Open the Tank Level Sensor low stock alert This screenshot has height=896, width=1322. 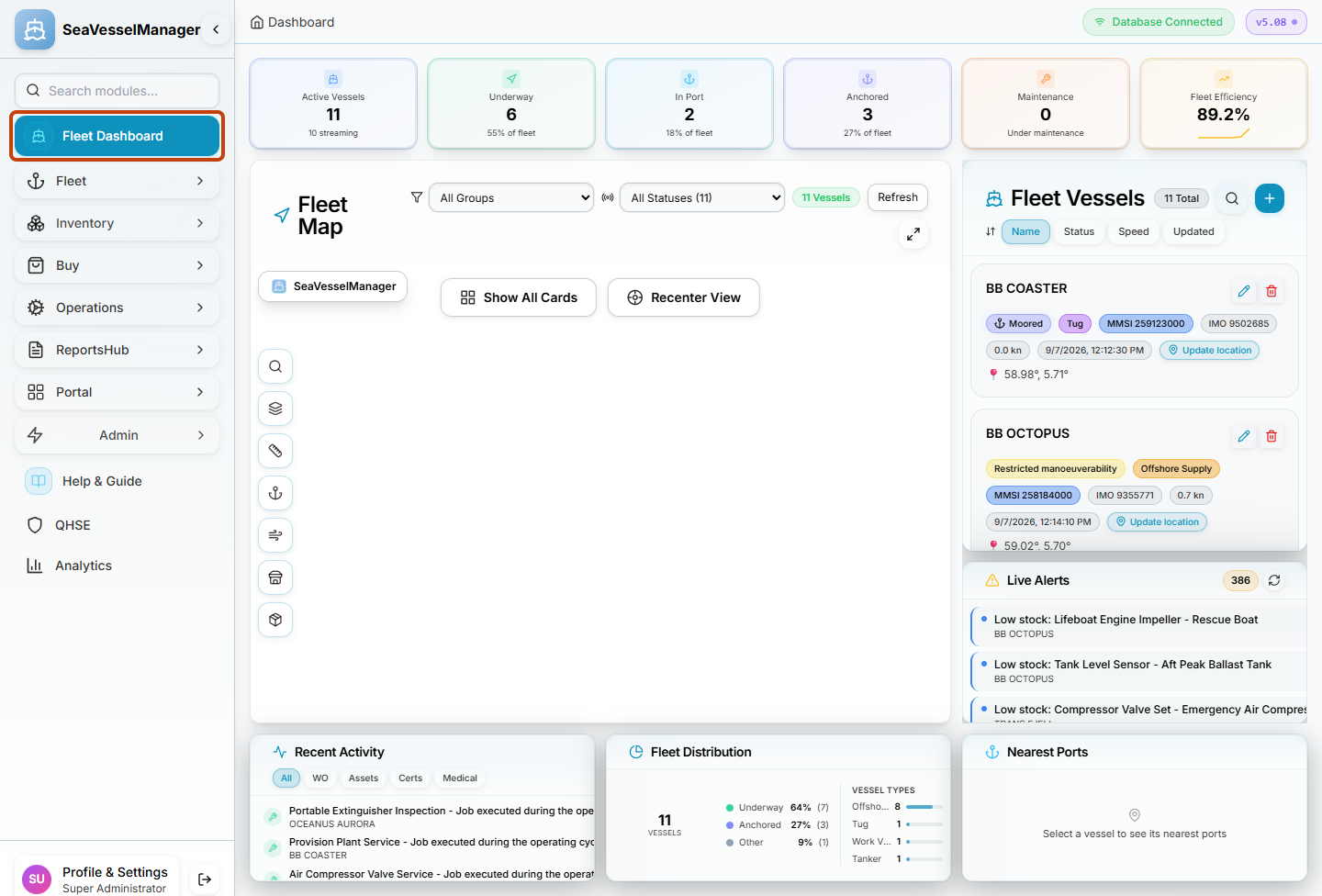(x=1138, y=671)
